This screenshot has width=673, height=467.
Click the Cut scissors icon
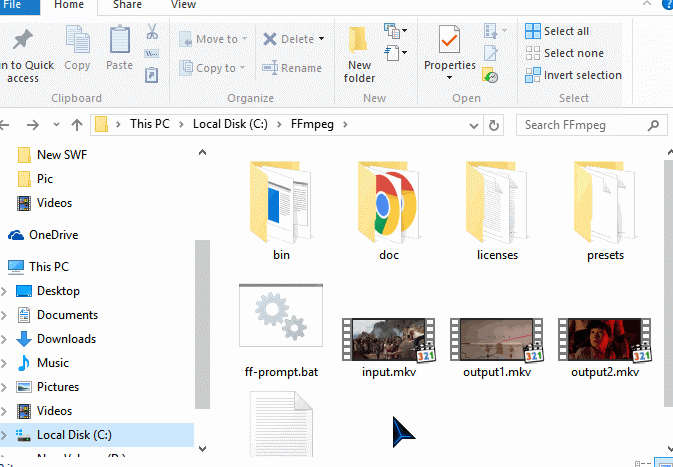click(152, 32)
